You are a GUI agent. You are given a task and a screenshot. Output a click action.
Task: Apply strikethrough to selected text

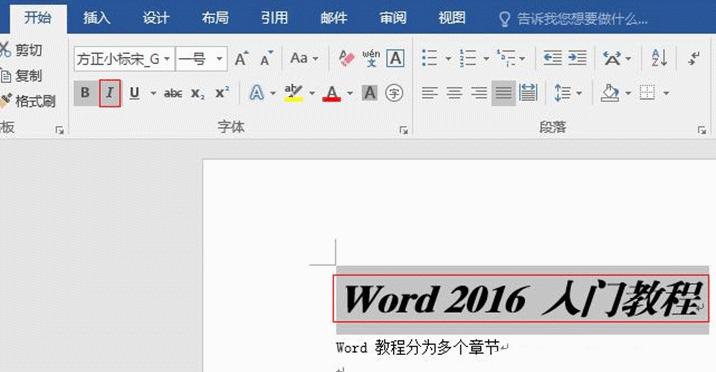tap(173, 94)
